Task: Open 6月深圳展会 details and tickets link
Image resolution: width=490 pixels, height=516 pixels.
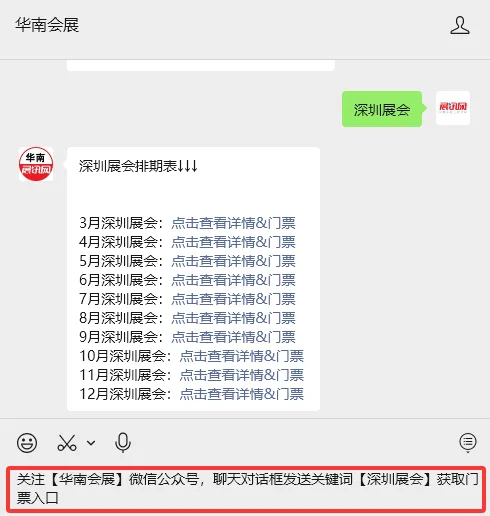Action: [x=233, y=280]
